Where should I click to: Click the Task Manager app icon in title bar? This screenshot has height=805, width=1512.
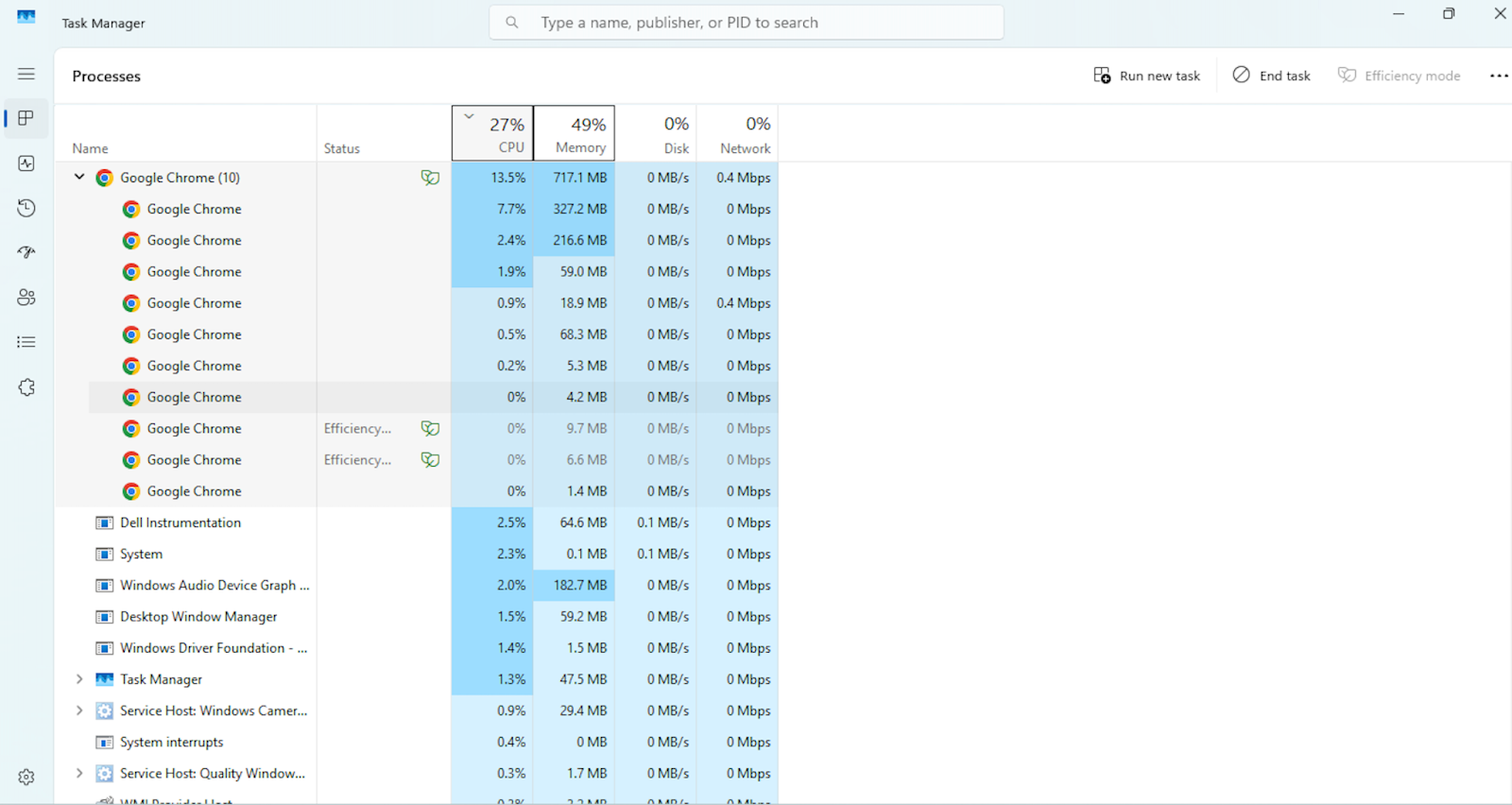pos(26,17)
